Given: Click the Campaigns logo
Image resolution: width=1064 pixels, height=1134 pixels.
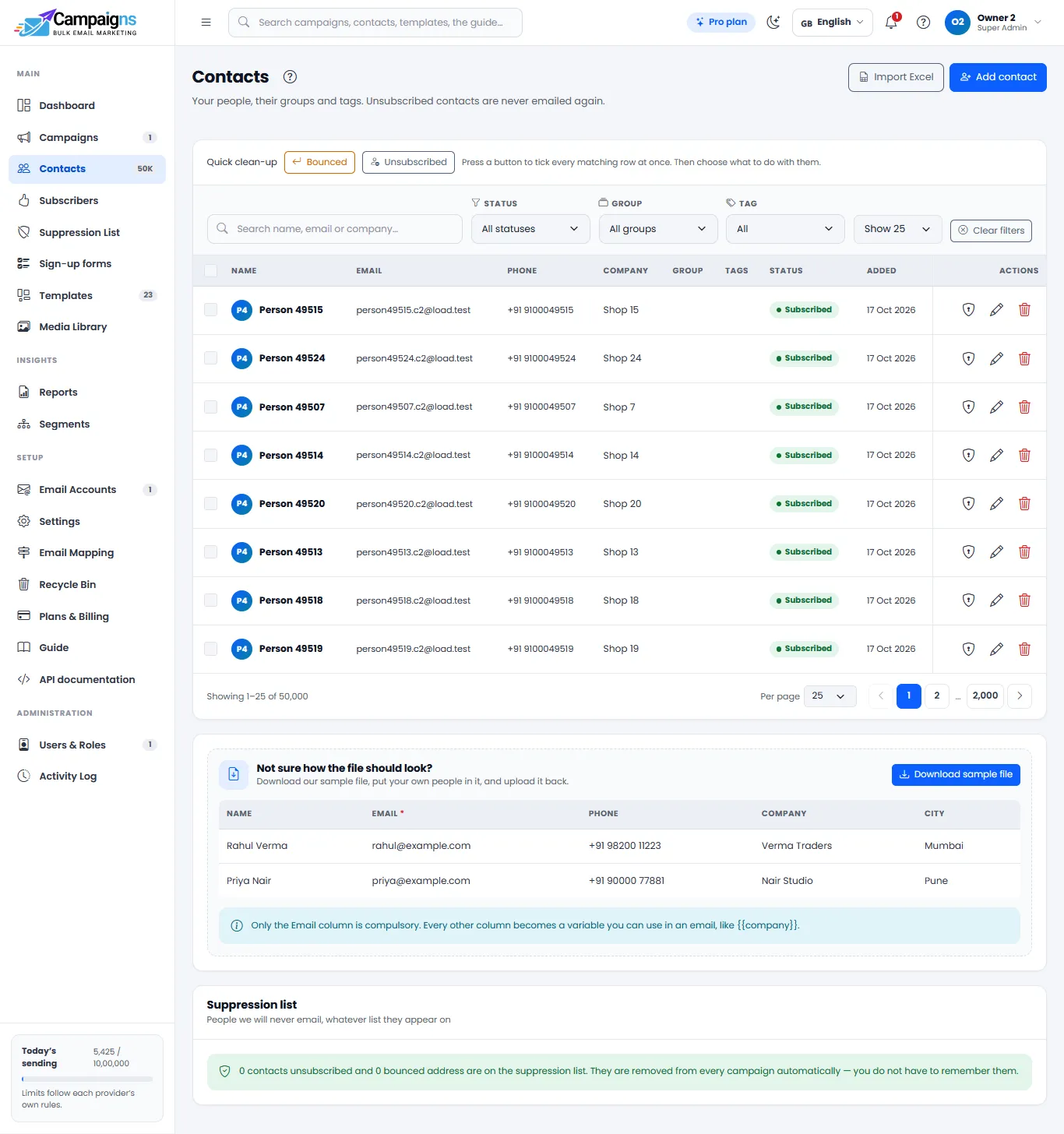Looking at the screenshot, I should [x=76, y=23].
